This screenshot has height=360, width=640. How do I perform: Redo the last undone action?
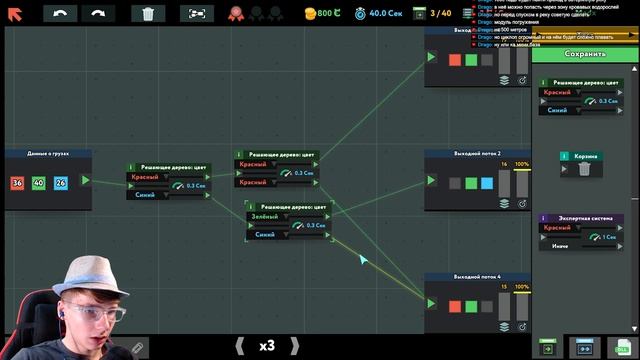(98, 13)
